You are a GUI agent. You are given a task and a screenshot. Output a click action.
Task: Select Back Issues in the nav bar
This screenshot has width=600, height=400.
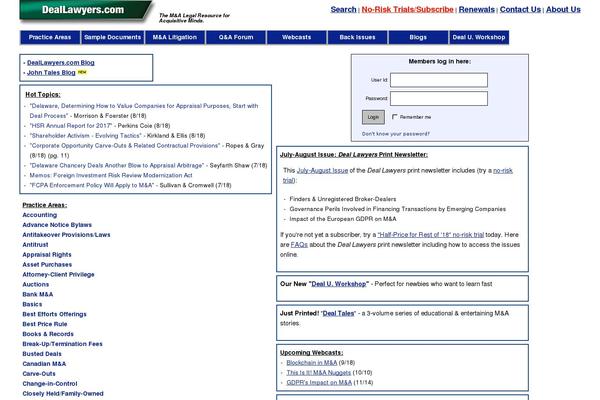pyautogui.click(x=357, y=38)
